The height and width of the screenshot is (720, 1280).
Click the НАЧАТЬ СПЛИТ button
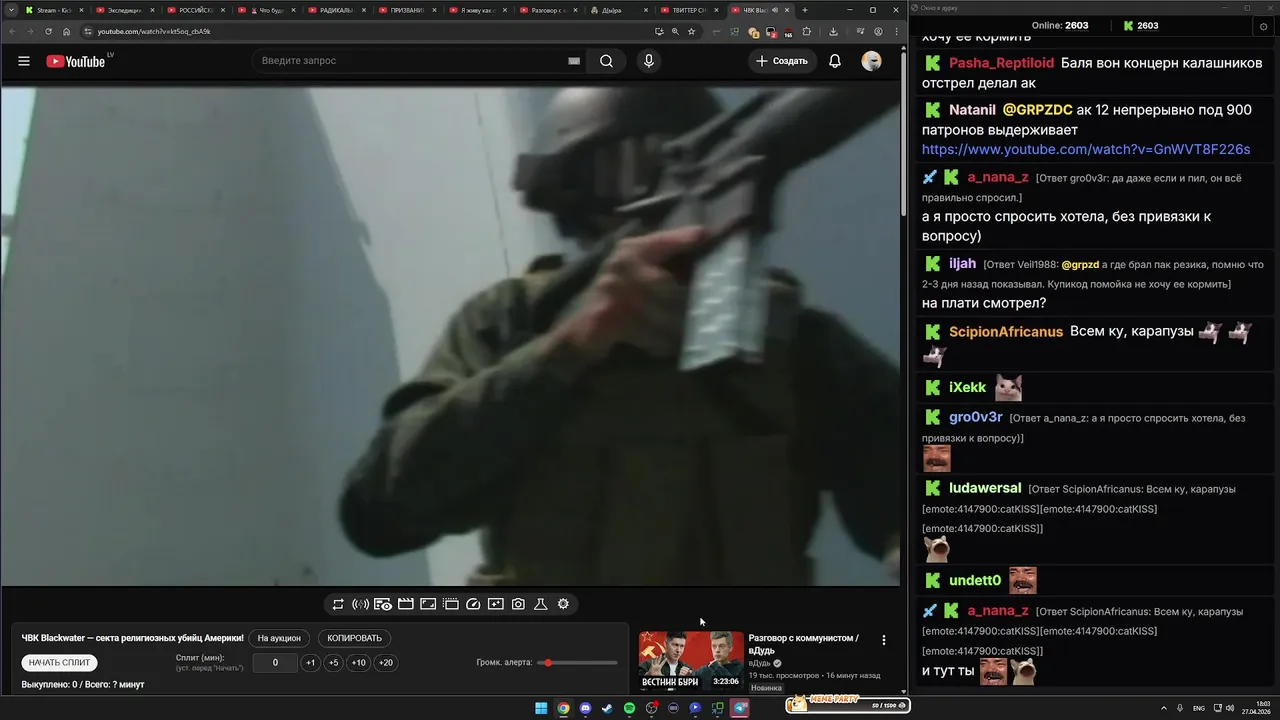click(x=59, y=662)
